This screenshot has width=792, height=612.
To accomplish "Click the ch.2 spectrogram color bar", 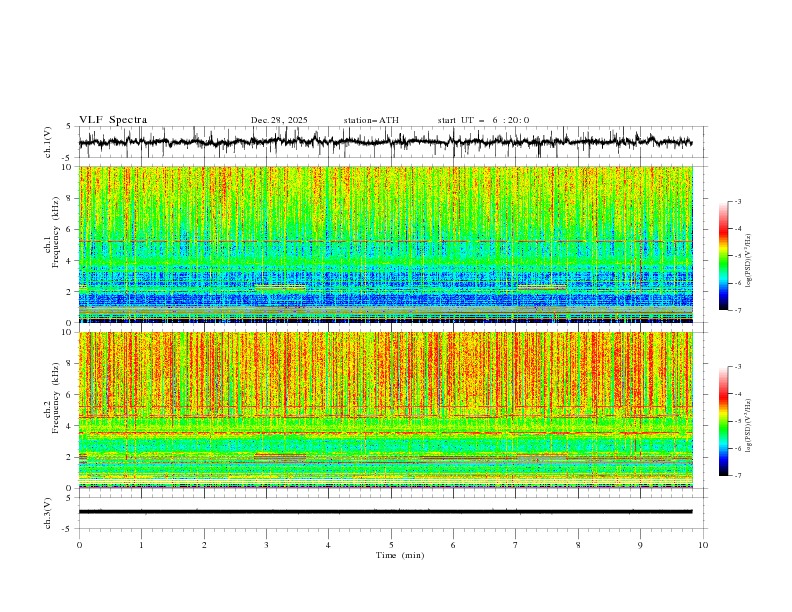I will [723, 421].
